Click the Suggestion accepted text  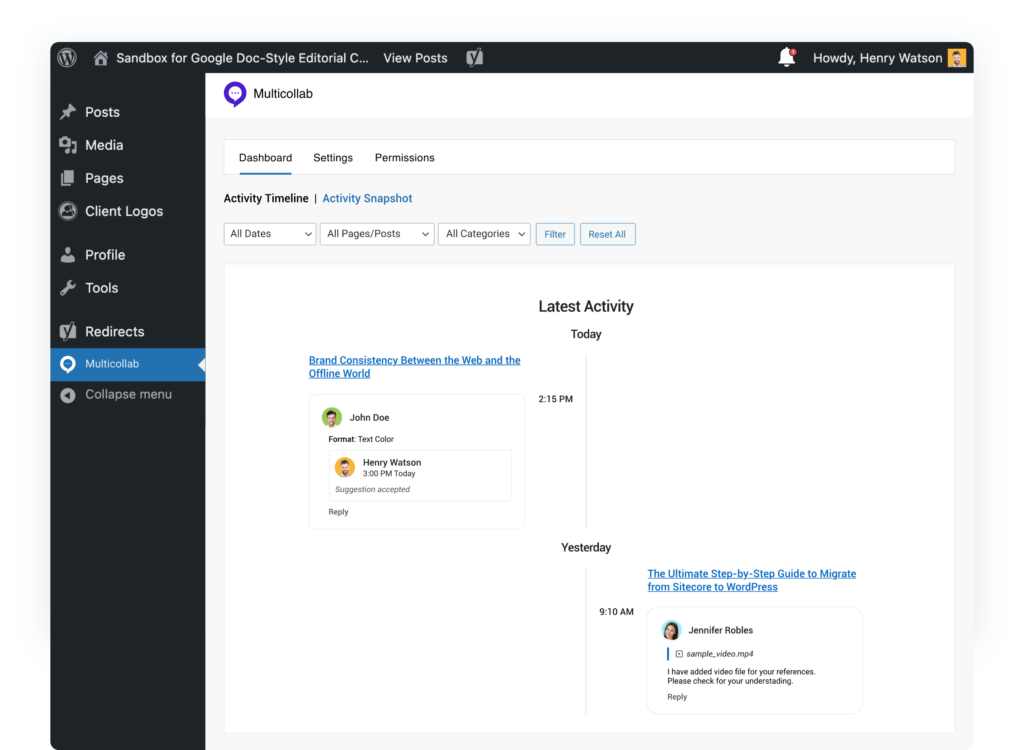click(x=372, y=489)
